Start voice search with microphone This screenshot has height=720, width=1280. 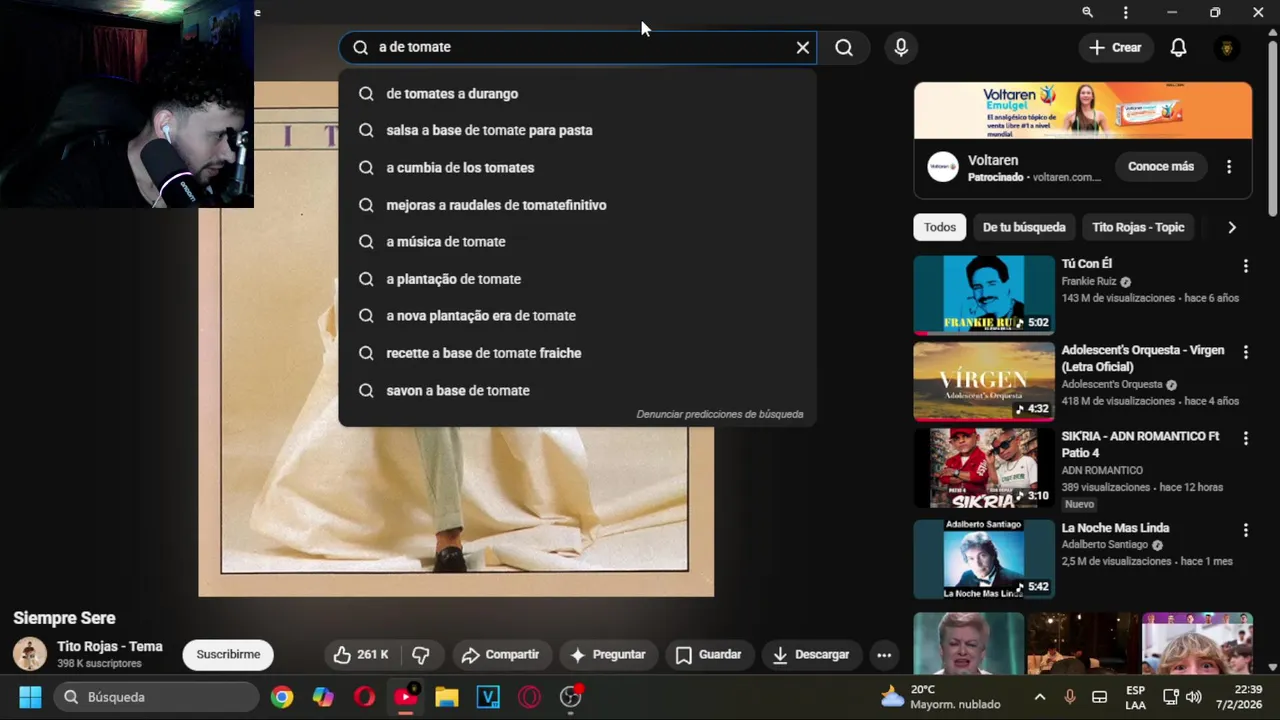click(901, 47)
